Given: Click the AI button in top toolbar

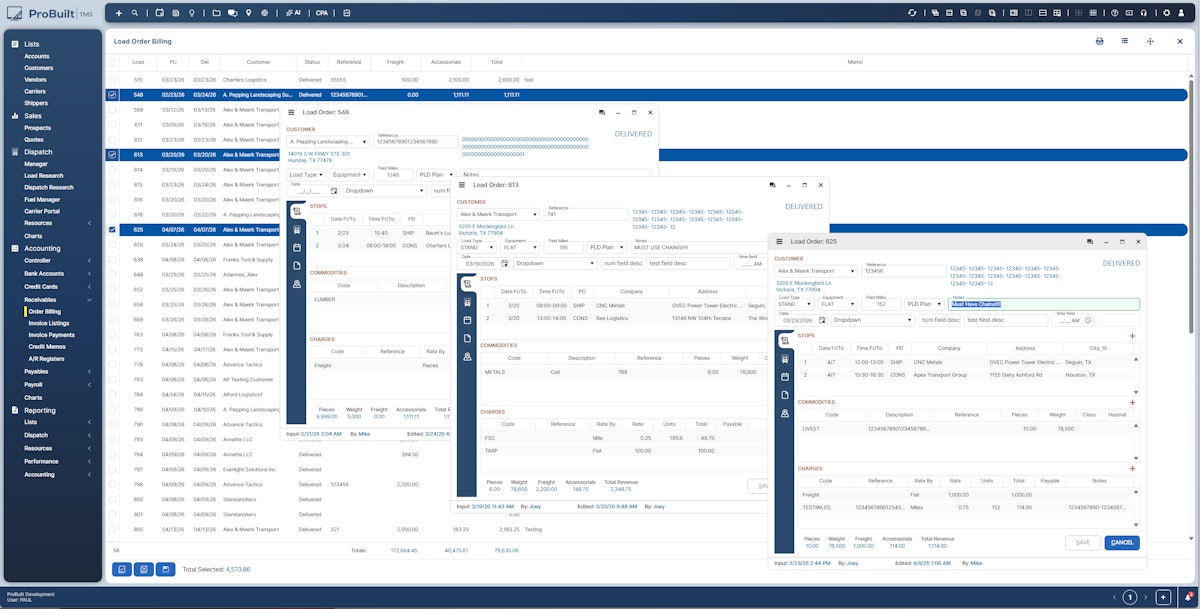Looking at the screenshot, I should (x=292, y=13).
